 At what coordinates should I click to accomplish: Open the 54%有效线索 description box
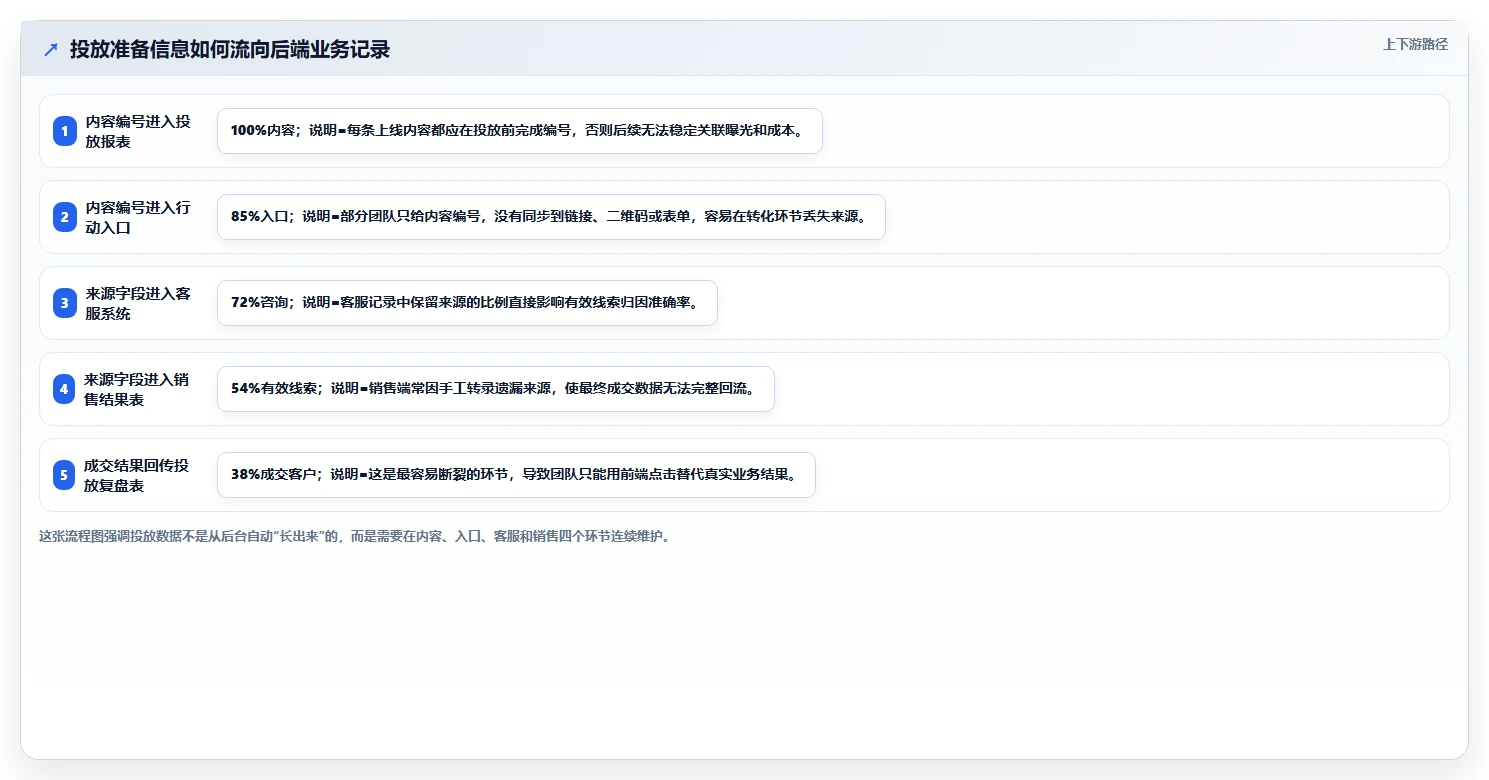pyautogui.click(x=496, y=389)
